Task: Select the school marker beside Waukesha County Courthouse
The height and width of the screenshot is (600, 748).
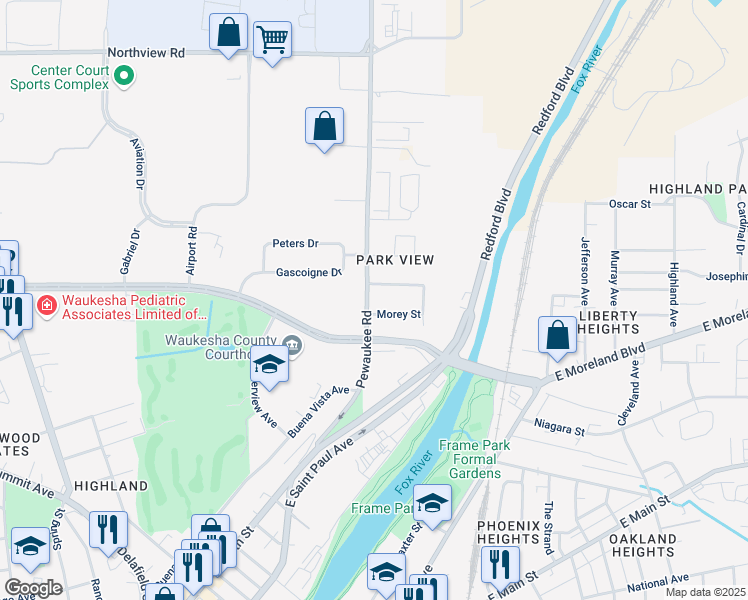Action: [x=270, y=364]
